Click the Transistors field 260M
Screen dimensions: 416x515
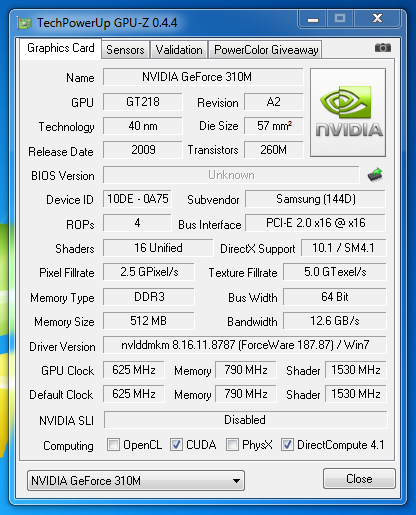(x=274, y=150)
